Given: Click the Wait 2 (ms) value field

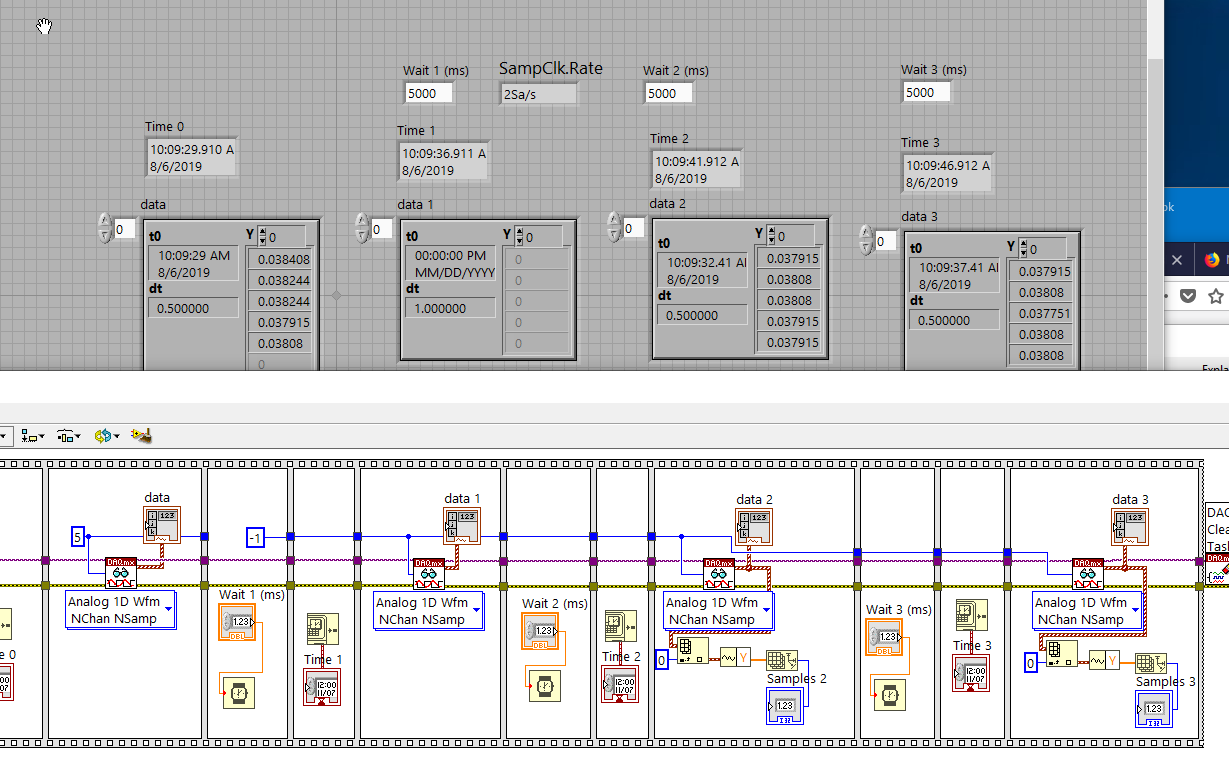Looking at the screenshot, I should pyautogui.click(x=668, y=93).
